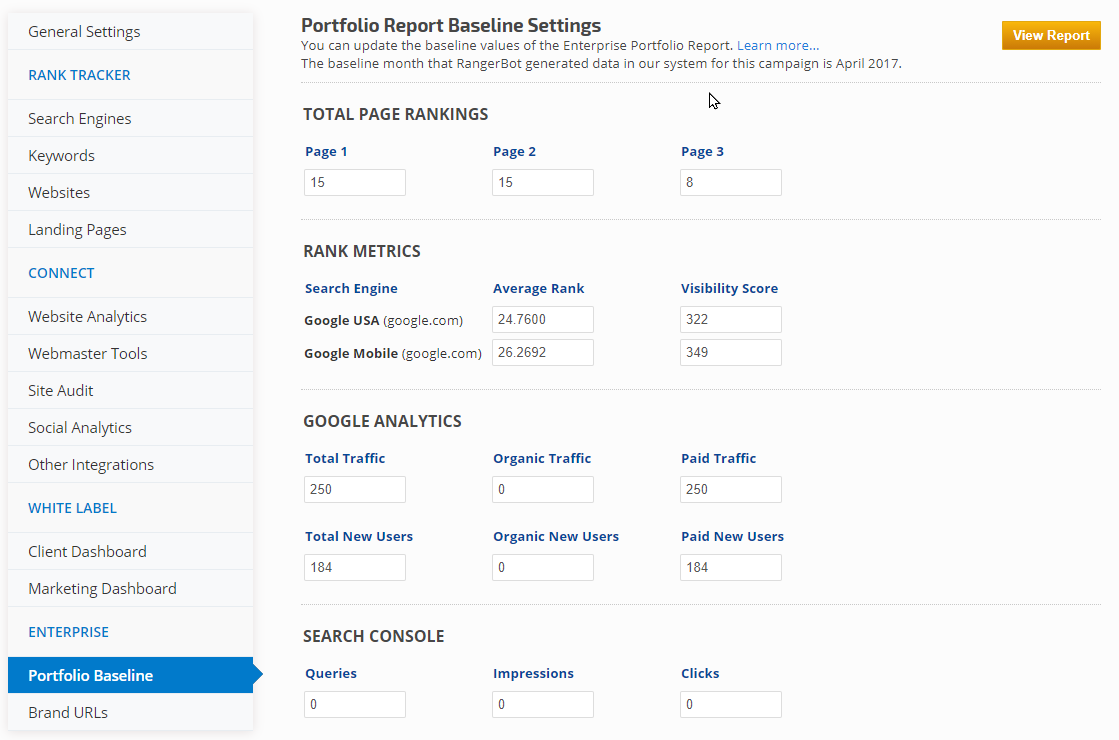The image size is (1119, 740).
Task: Select Brand URLs sidebar item
Action: point(68,713)
